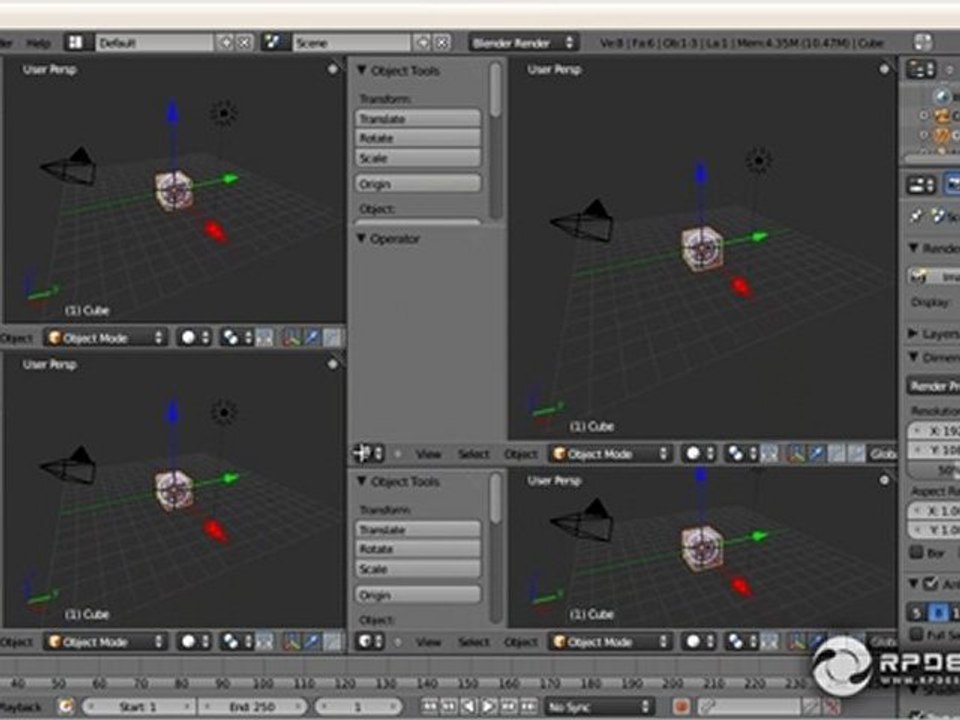
Task: Open the Help menu
Action: click(38, 43)
